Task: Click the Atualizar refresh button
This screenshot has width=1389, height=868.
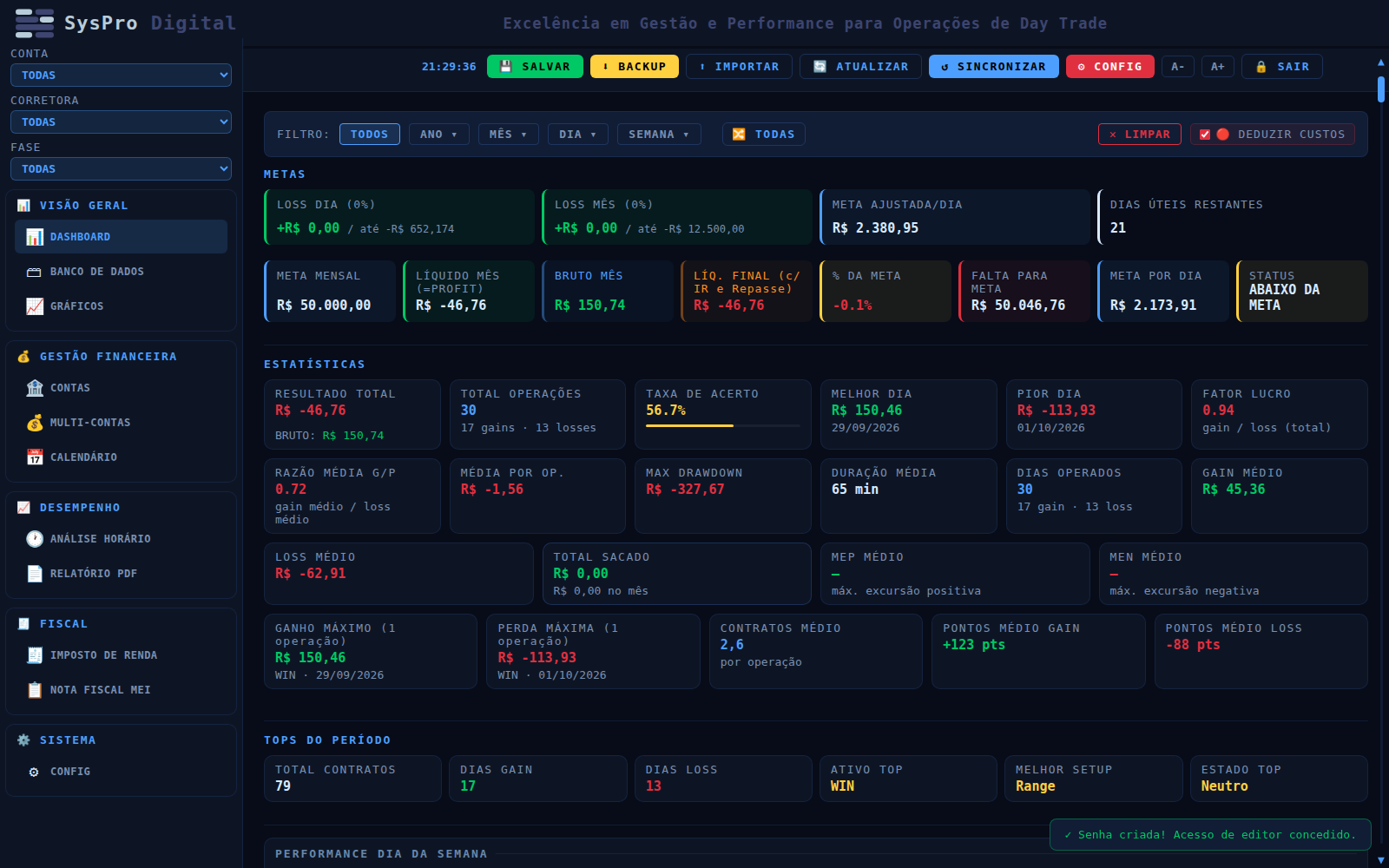Action: (x=860, y=67)
